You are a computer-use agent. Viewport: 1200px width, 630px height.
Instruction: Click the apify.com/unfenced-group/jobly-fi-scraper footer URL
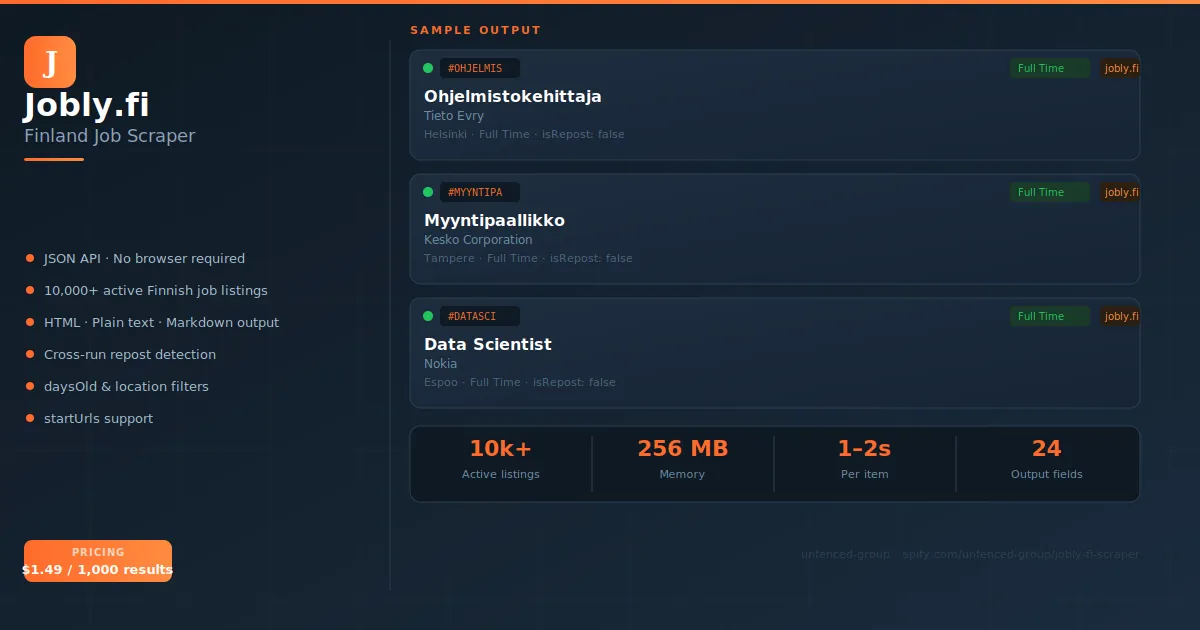pyautogui.click(x=1020, y=554)
